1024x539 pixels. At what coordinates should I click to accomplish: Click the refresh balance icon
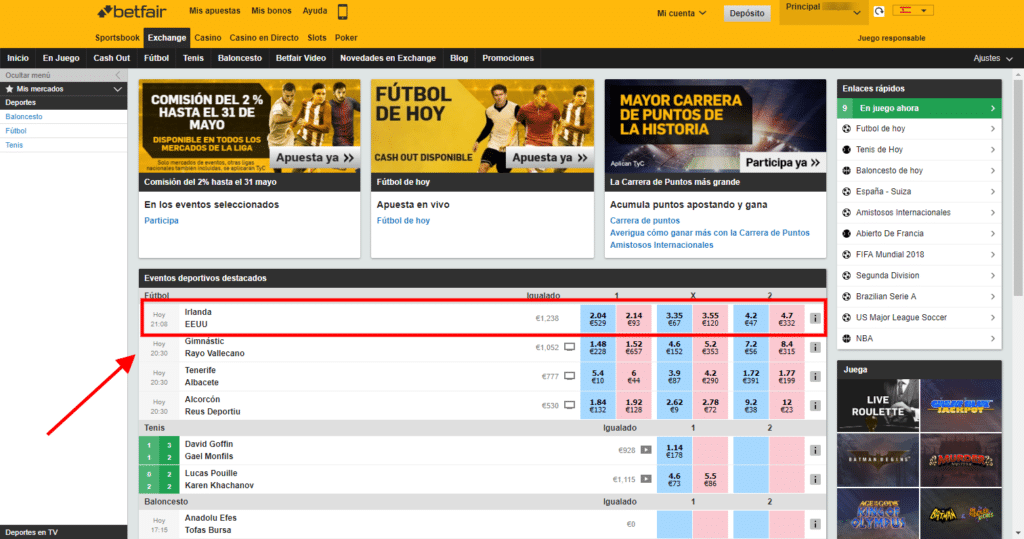[879, 11]
